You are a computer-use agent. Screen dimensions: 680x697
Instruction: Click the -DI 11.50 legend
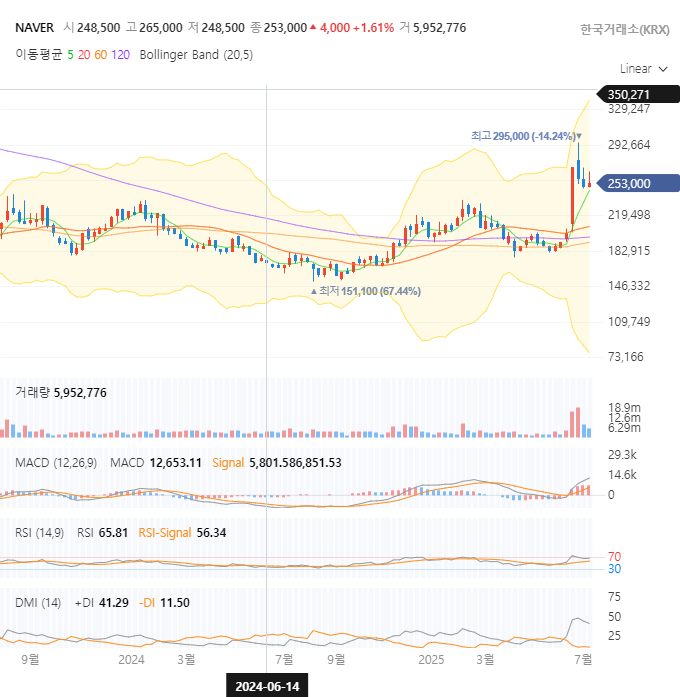point(164,603)
